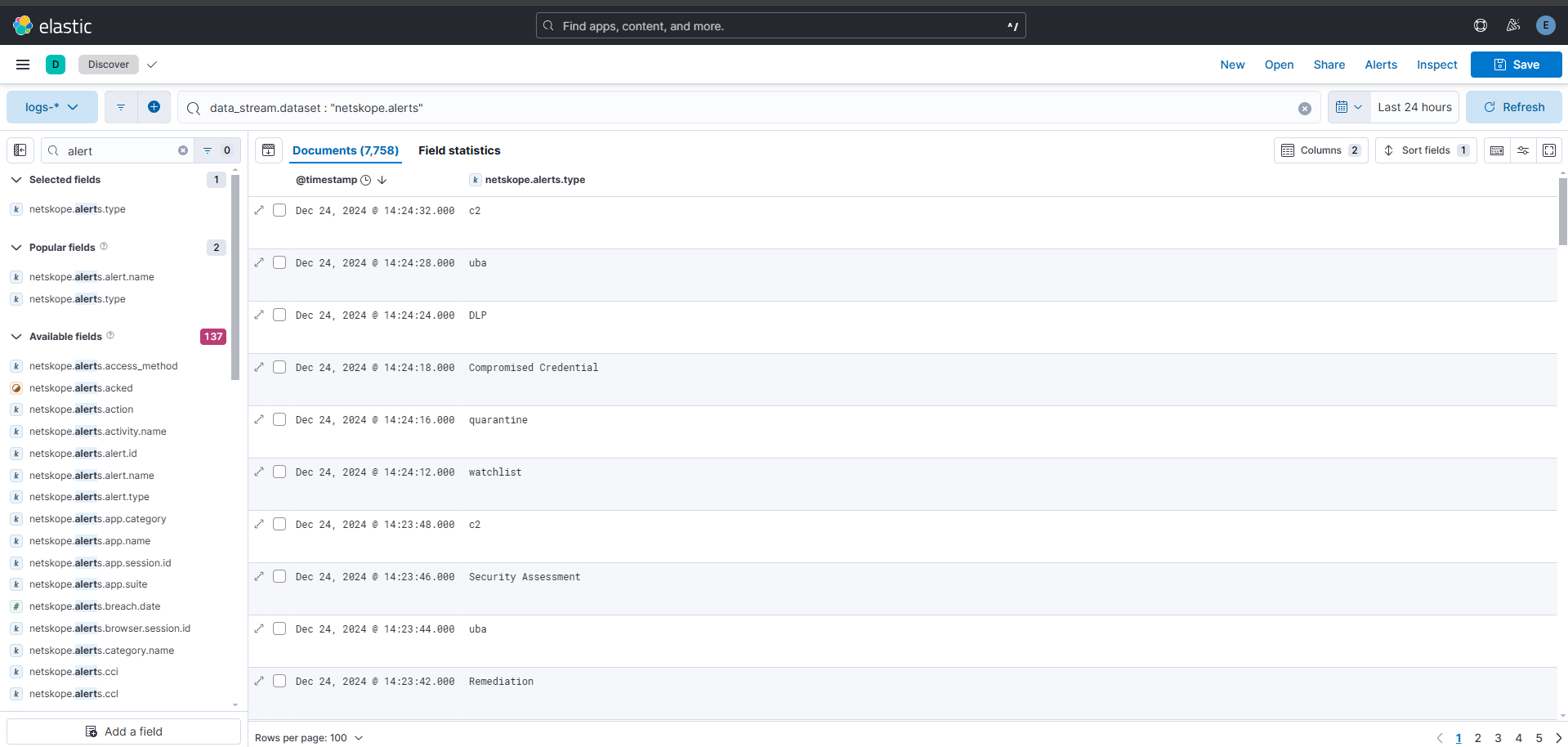Open the help menu icon in header
The height and width of the screenshot is (747, 1568).
tap(1481, 25)
